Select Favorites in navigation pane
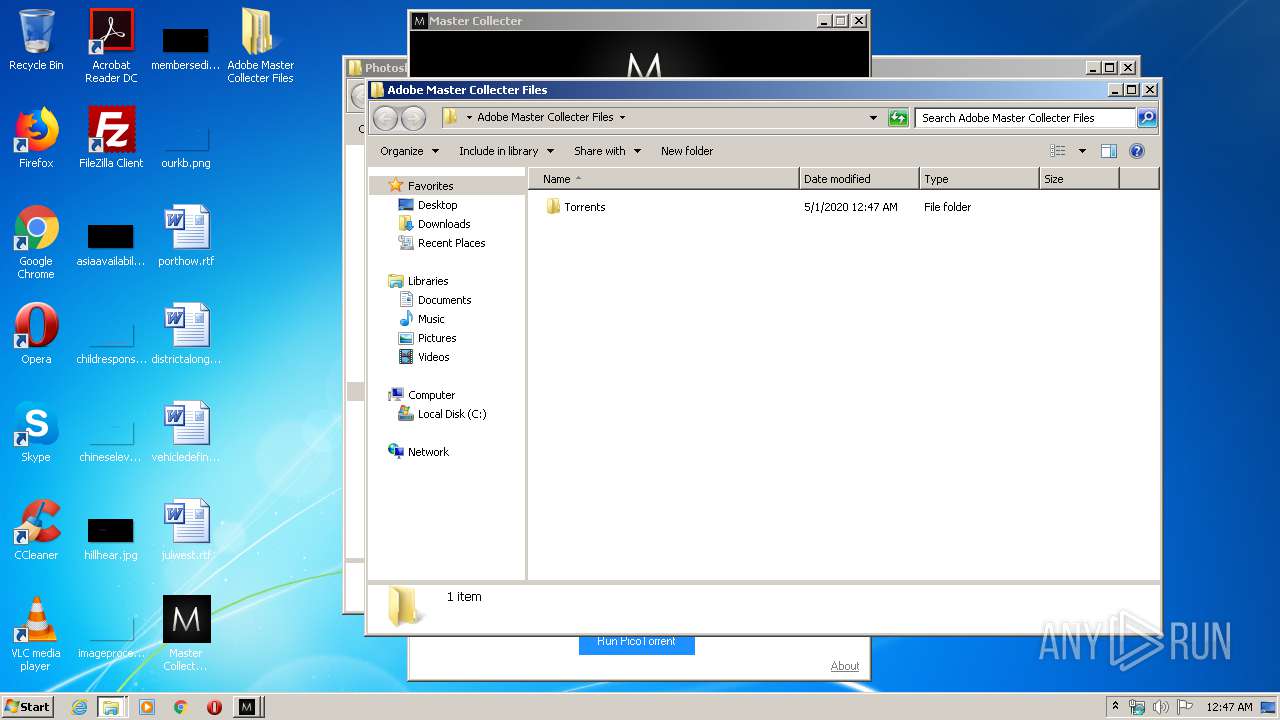Viewport: 1280px width, 720px height. coord(430,186)
